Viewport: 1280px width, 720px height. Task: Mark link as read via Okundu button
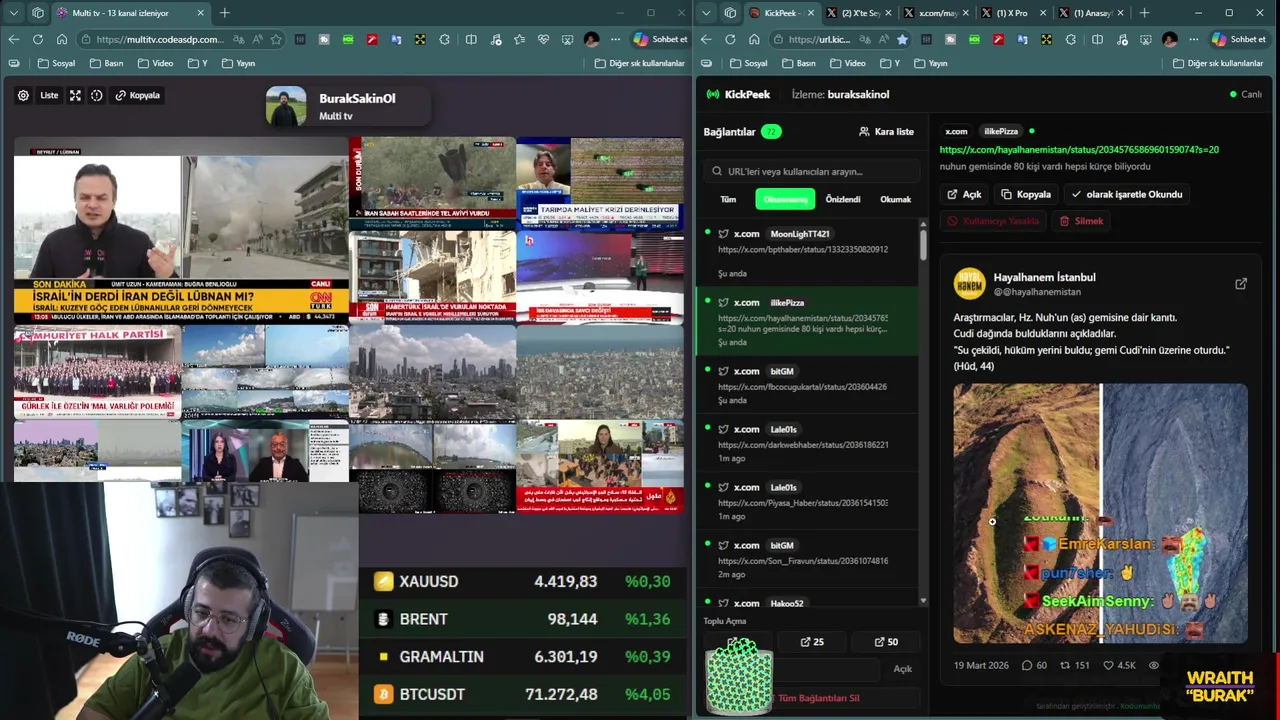[1126, 194]
